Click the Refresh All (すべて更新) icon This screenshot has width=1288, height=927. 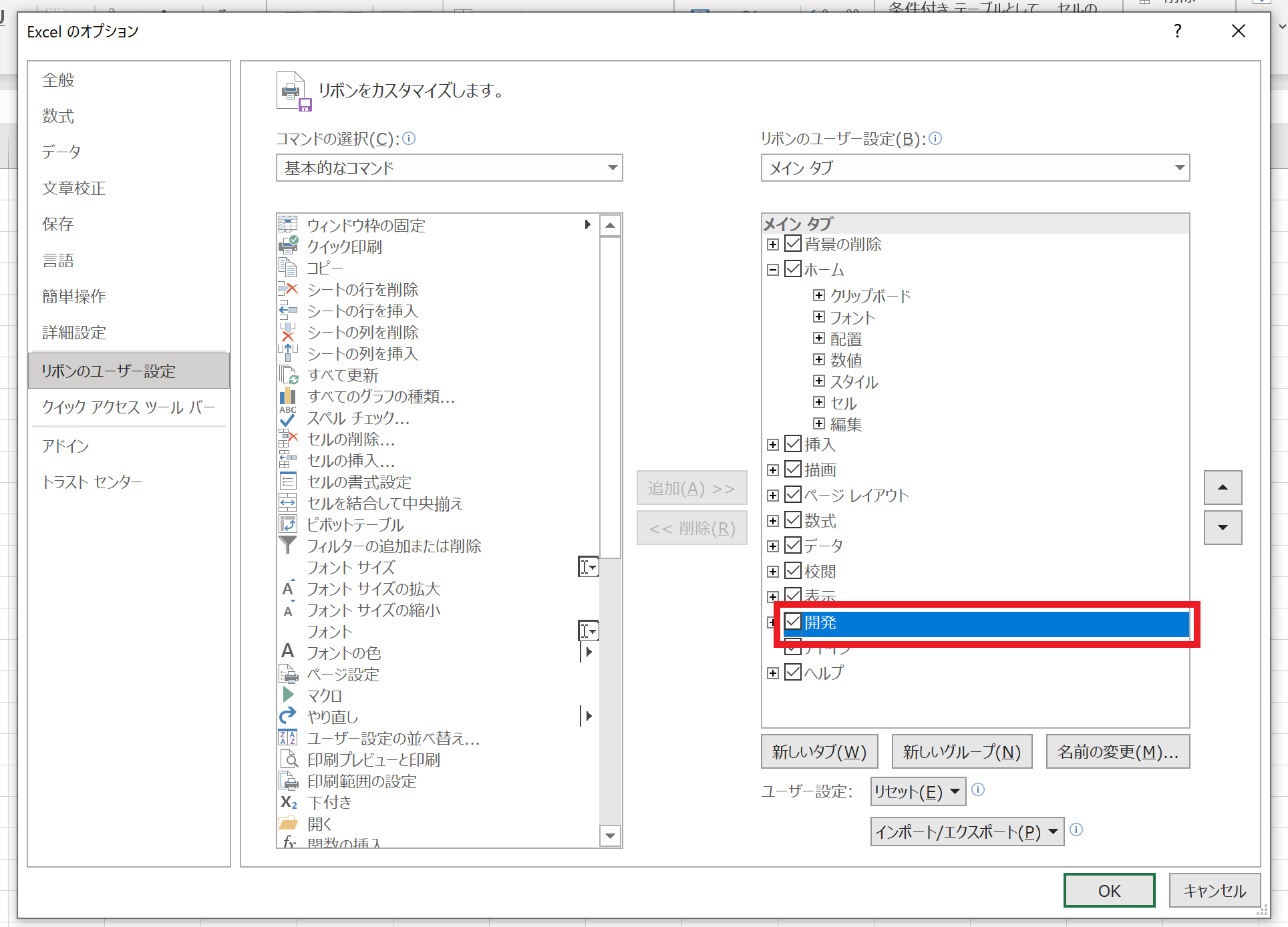click(x=288, y=375)
